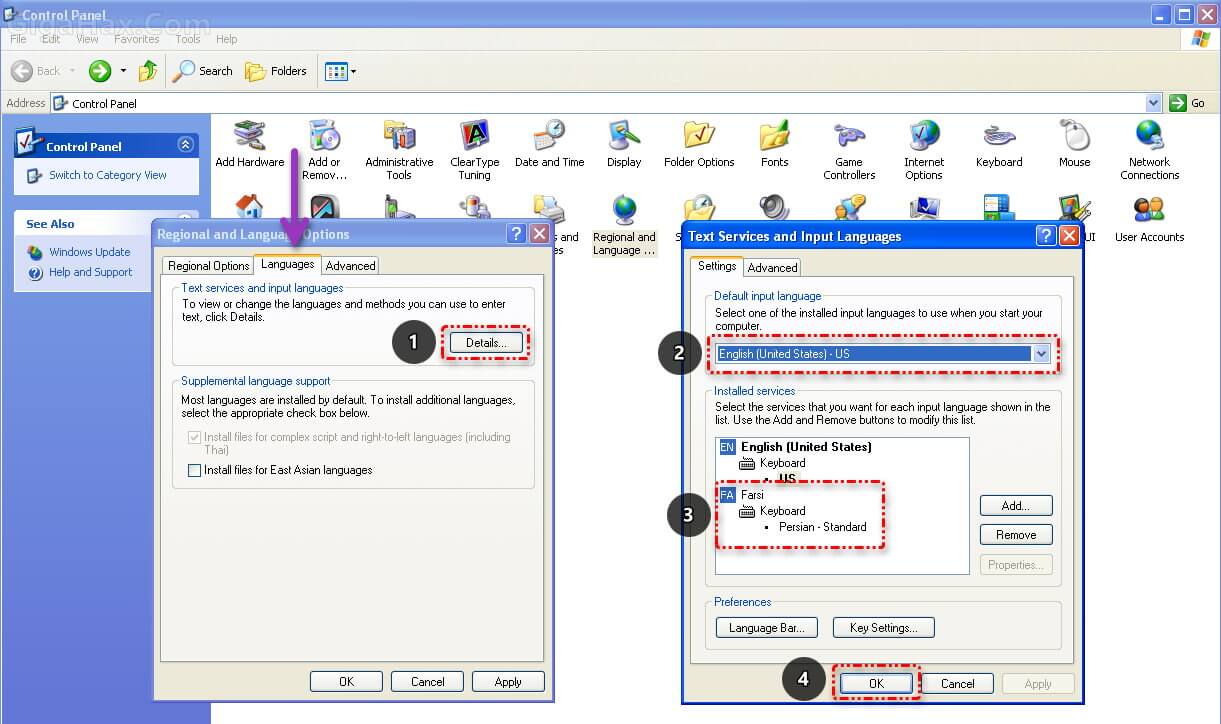The width and height of the screenshot is (1221, 724).
Task: Switch to the Regional Options tab
Action: (x=208, y=265)
